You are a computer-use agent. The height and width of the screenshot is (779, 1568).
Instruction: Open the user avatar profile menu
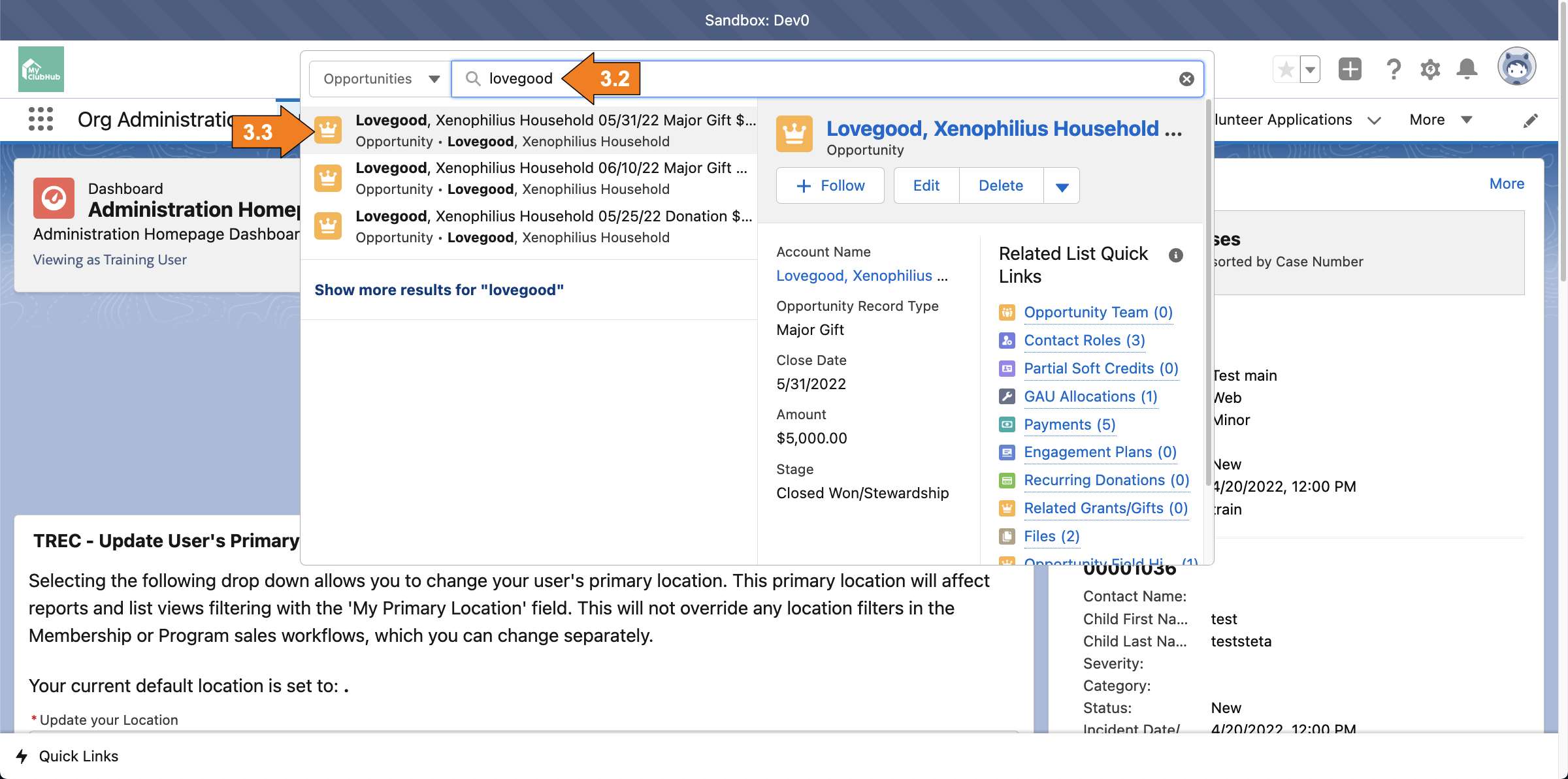point(1516,67)
